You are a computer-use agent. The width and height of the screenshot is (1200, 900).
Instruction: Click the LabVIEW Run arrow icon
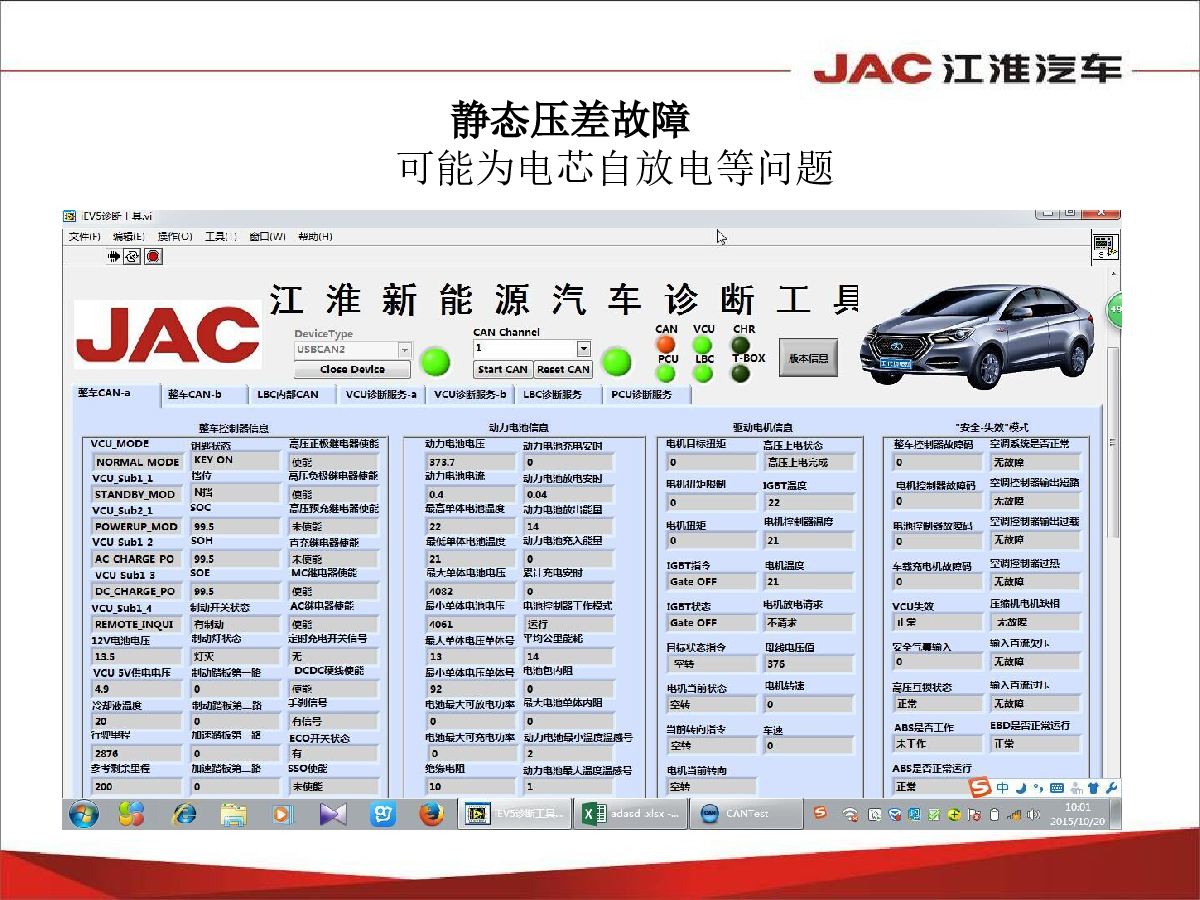tap(114, 256)
